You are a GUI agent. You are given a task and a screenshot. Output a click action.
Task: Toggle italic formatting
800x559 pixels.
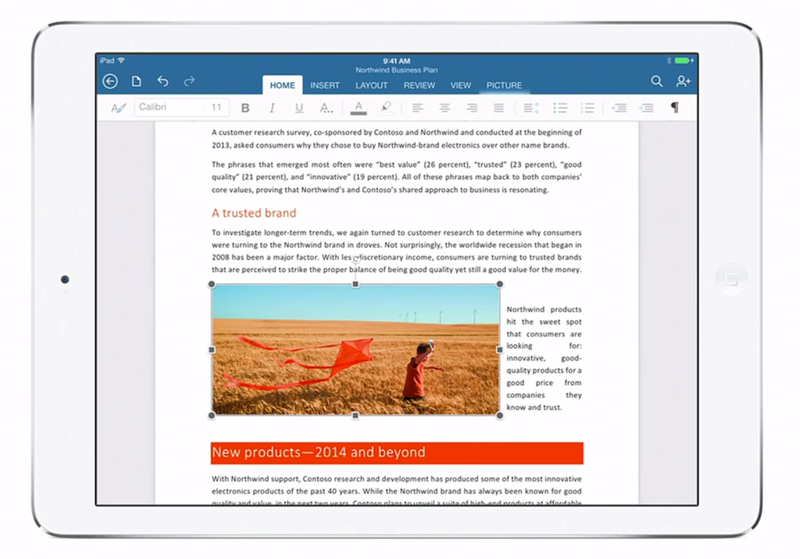click(x=272, y=108)
